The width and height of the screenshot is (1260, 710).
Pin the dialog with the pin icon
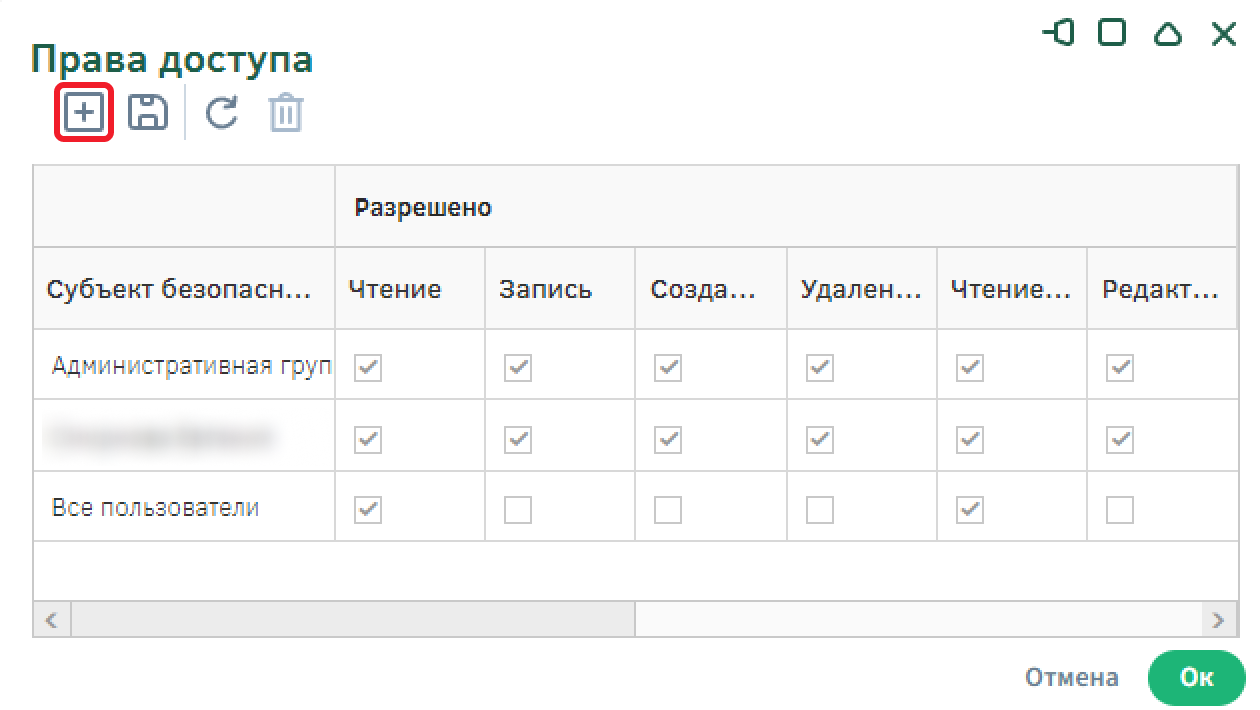pyautogui.click(x=1058, y=34)
